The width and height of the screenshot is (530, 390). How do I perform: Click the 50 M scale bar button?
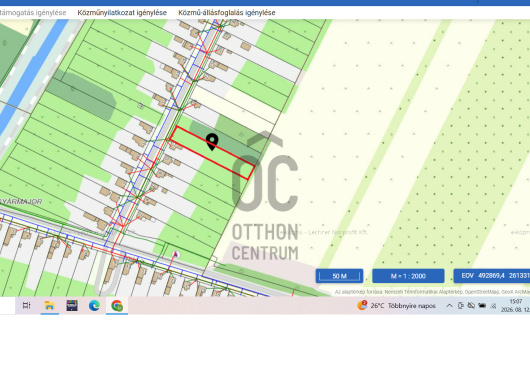pyautogui.click(x=339, y=276)
